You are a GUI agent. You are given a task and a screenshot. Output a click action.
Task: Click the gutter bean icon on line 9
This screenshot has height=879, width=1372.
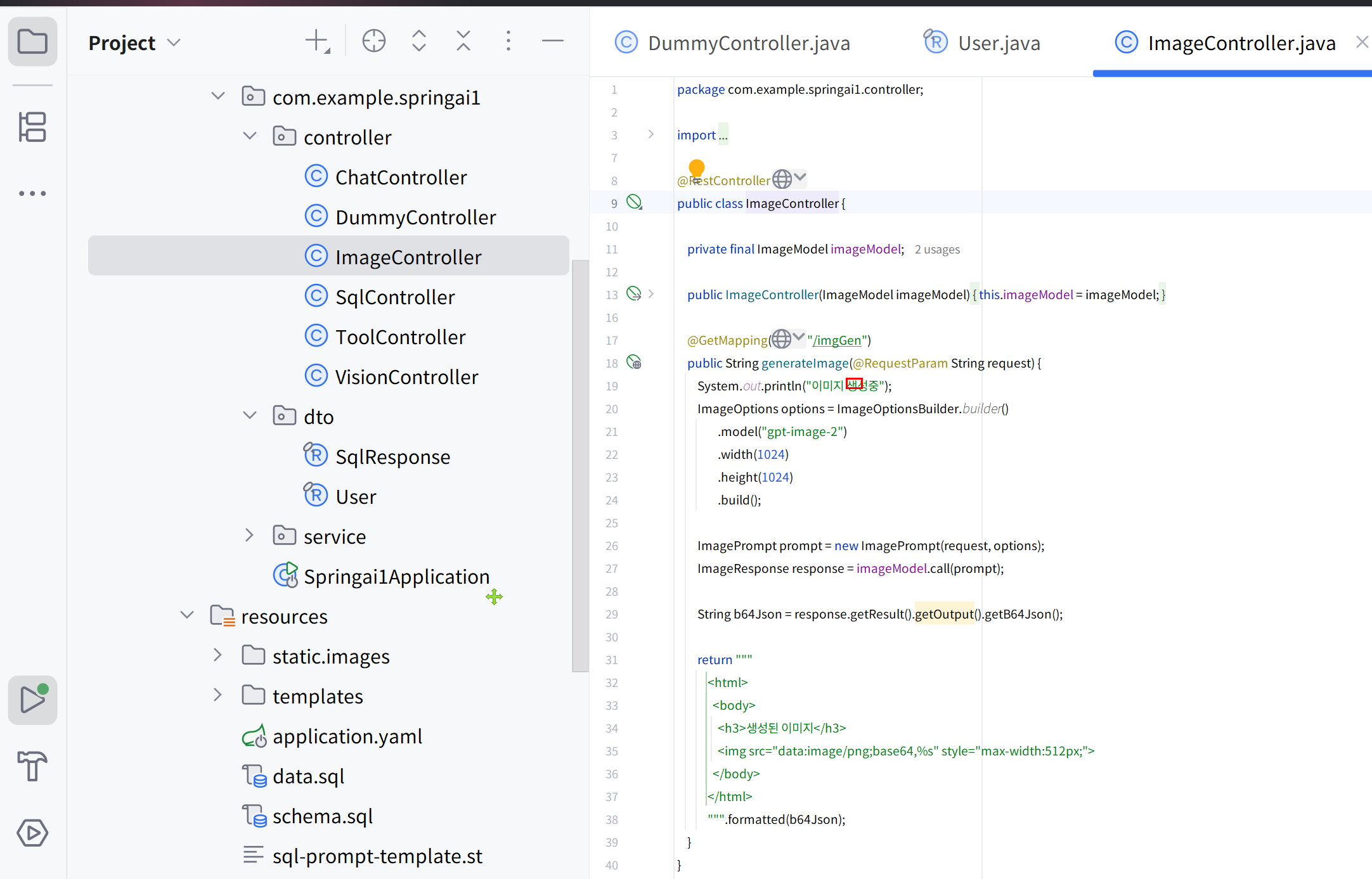click(634, 203)
